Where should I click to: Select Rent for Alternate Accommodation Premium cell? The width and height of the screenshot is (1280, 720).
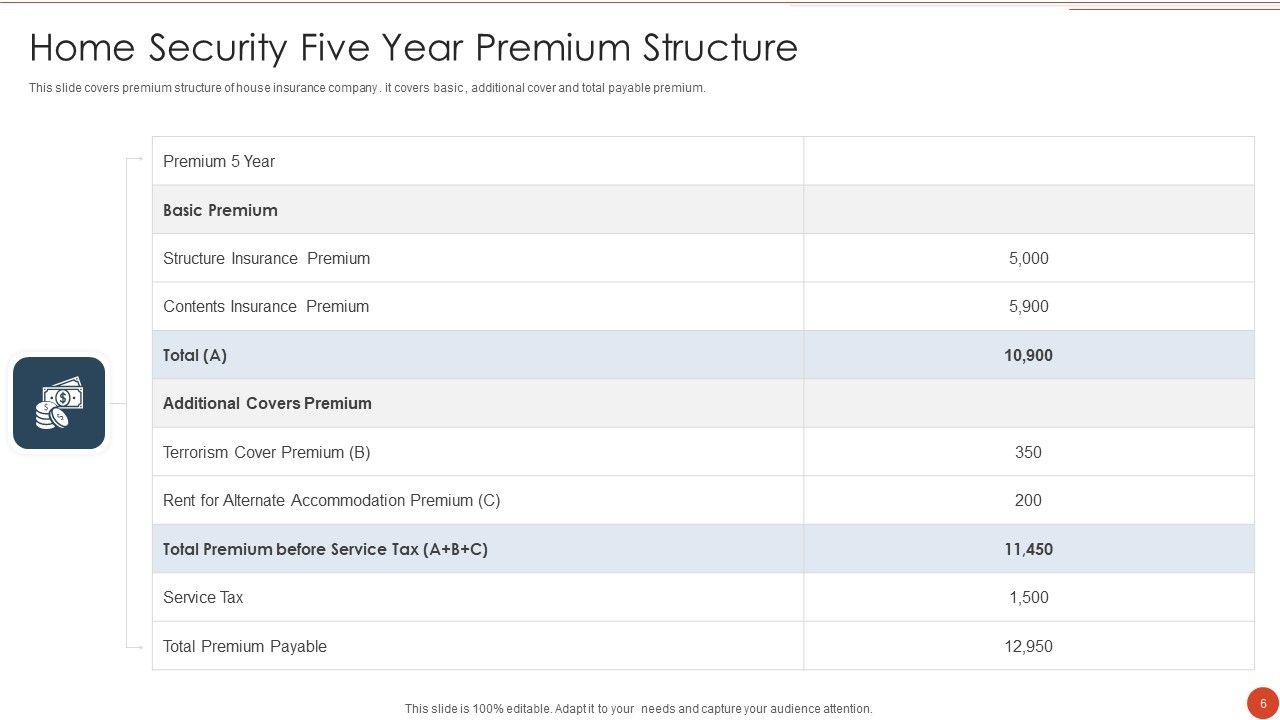331,501
